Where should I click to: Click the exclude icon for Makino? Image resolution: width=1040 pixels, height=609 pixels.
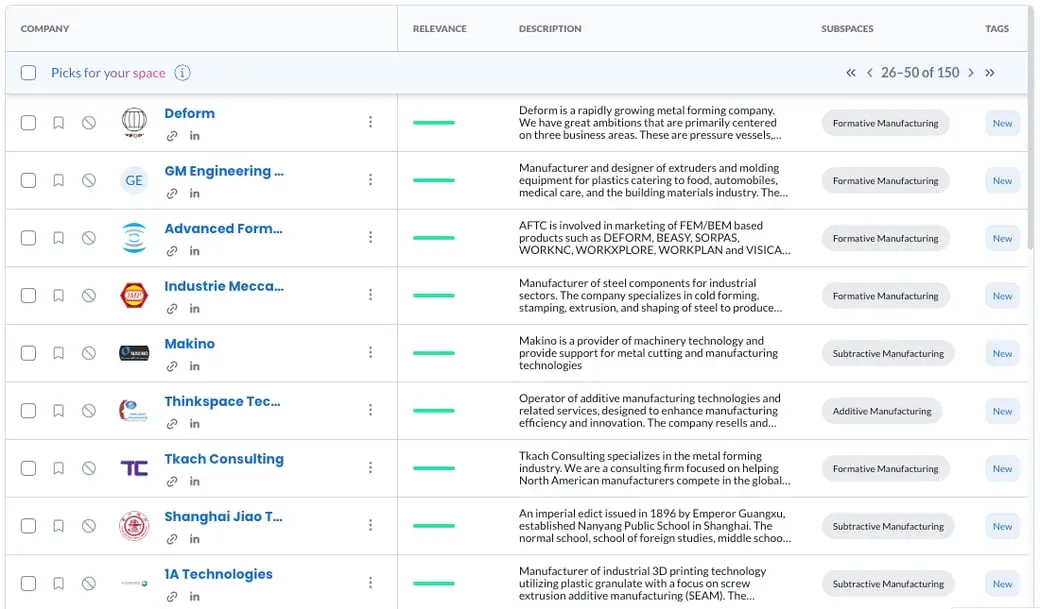click(x=89, y=353)
